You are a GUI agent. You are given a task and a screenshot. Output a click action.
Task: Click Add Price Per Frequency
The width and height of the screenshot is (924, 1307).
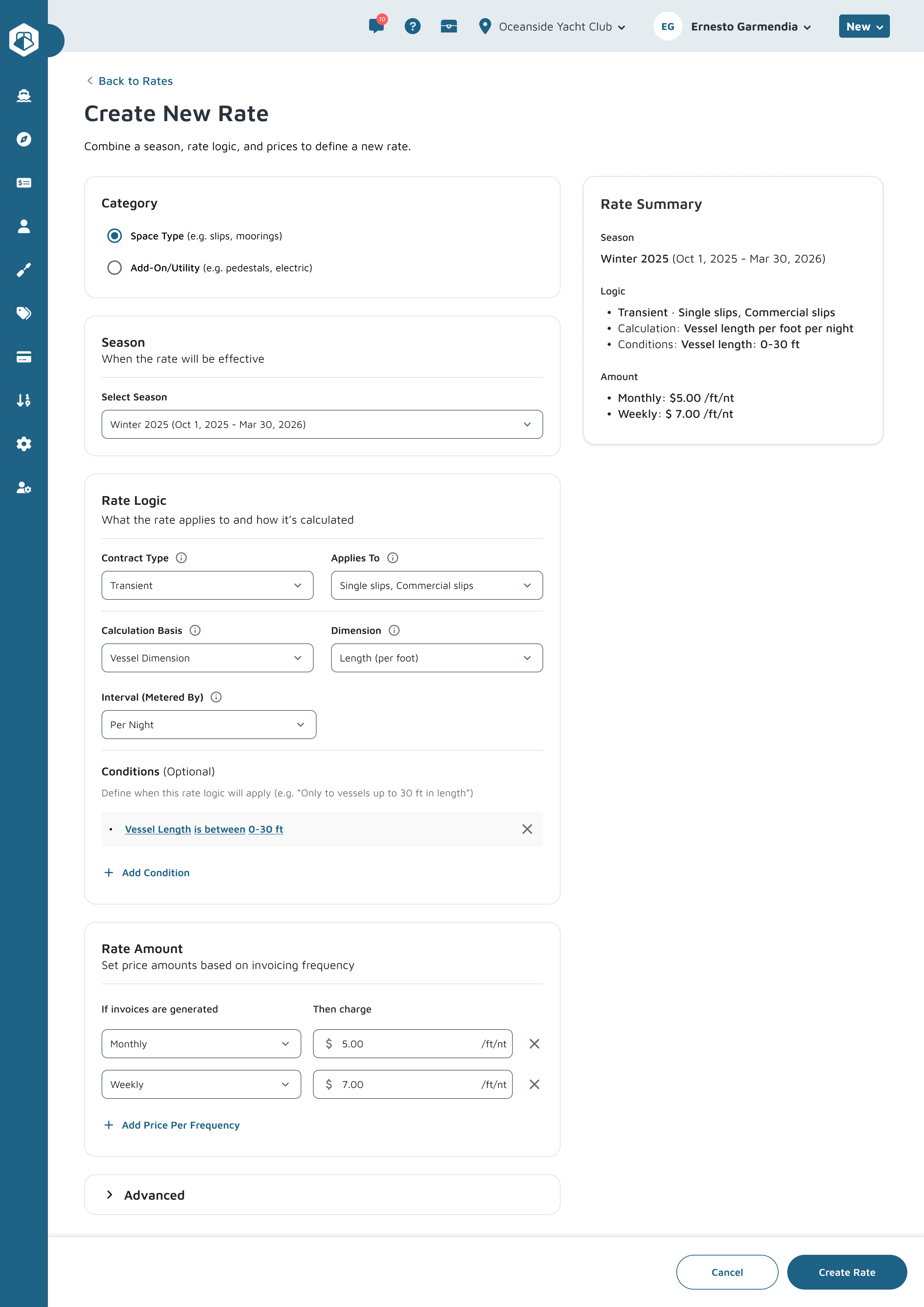point(172,1125)
